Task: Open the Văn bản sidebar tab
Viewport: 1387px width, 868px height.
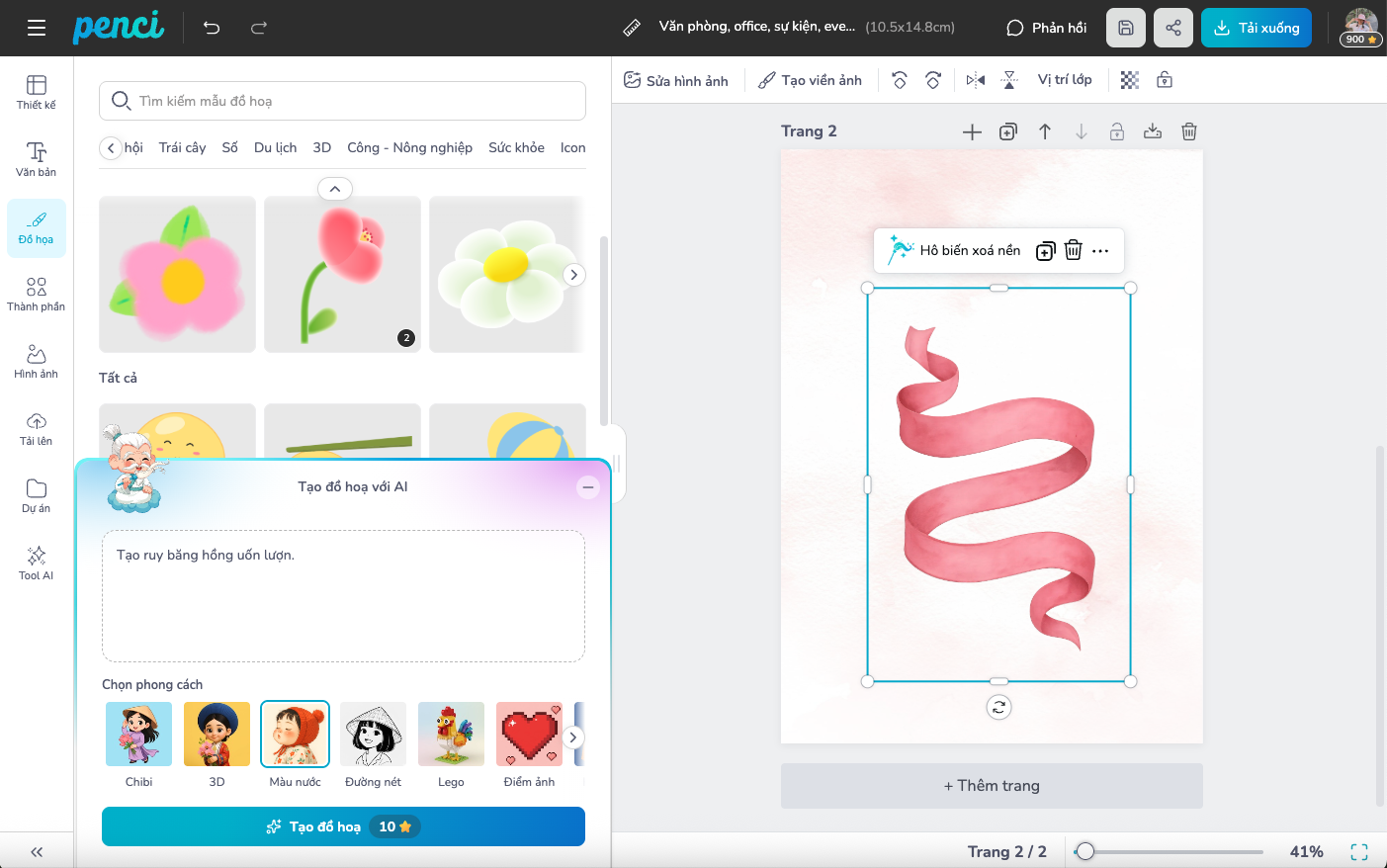Action: (x=37, y=158)
